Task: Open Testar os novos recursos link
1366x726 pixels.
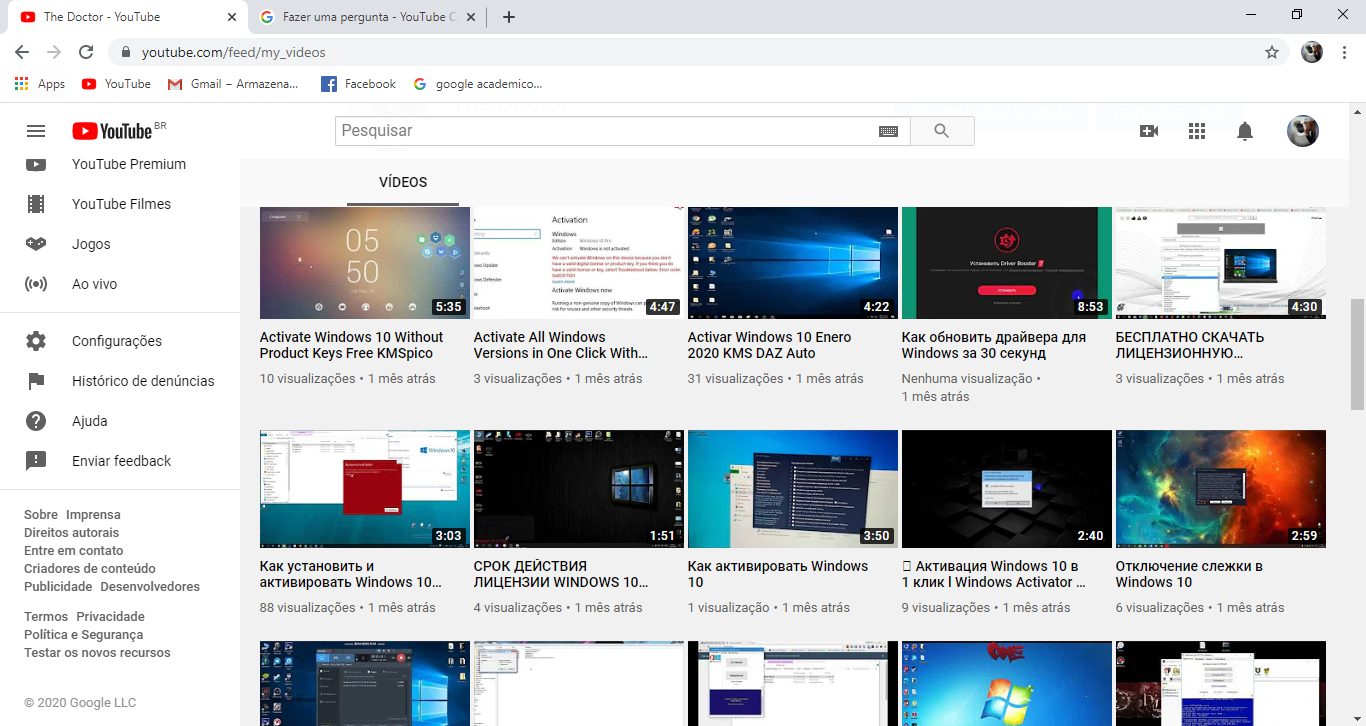Action: click(x=97, y=653)
